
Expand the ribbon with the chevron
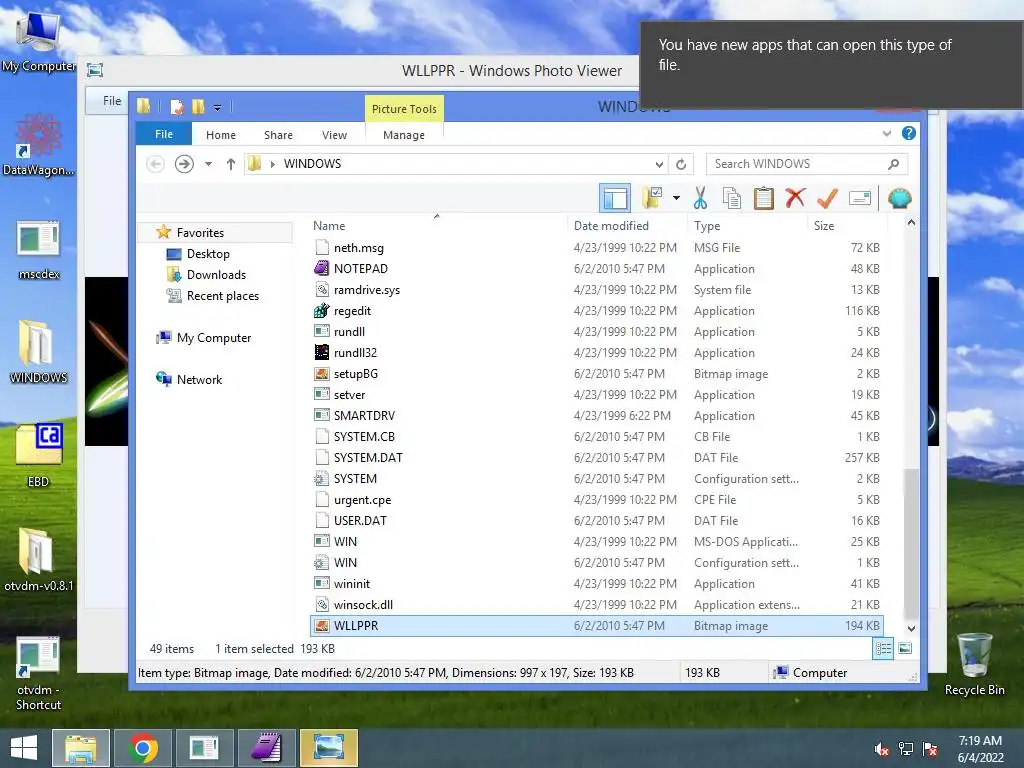coord(887,133)
